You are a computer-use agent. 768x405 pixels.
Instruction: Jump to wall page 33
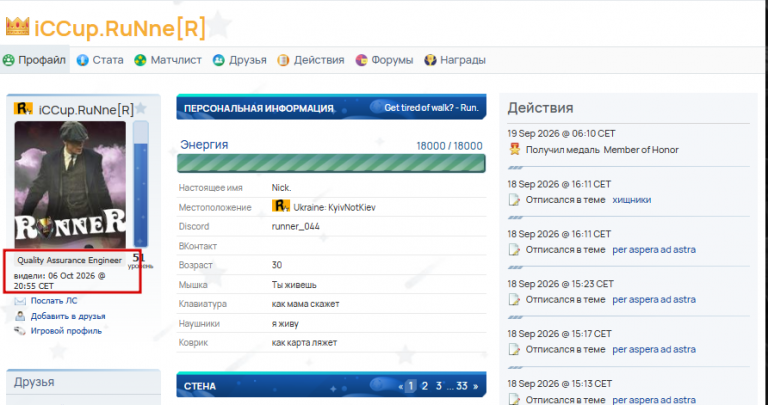[462, 386]
